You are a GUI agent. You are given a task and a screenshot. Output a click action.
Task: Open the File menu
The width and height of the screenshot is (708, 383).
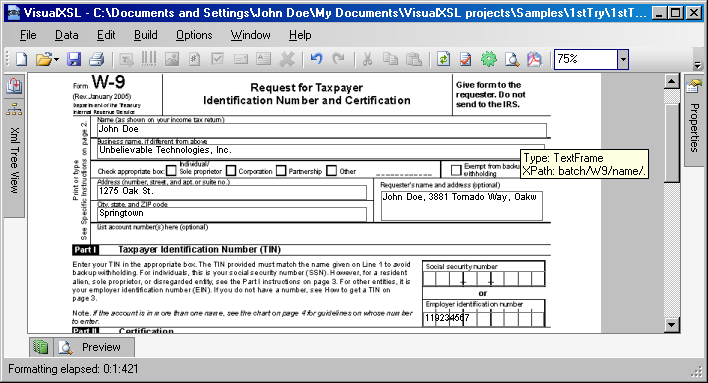tap(28, 35)
